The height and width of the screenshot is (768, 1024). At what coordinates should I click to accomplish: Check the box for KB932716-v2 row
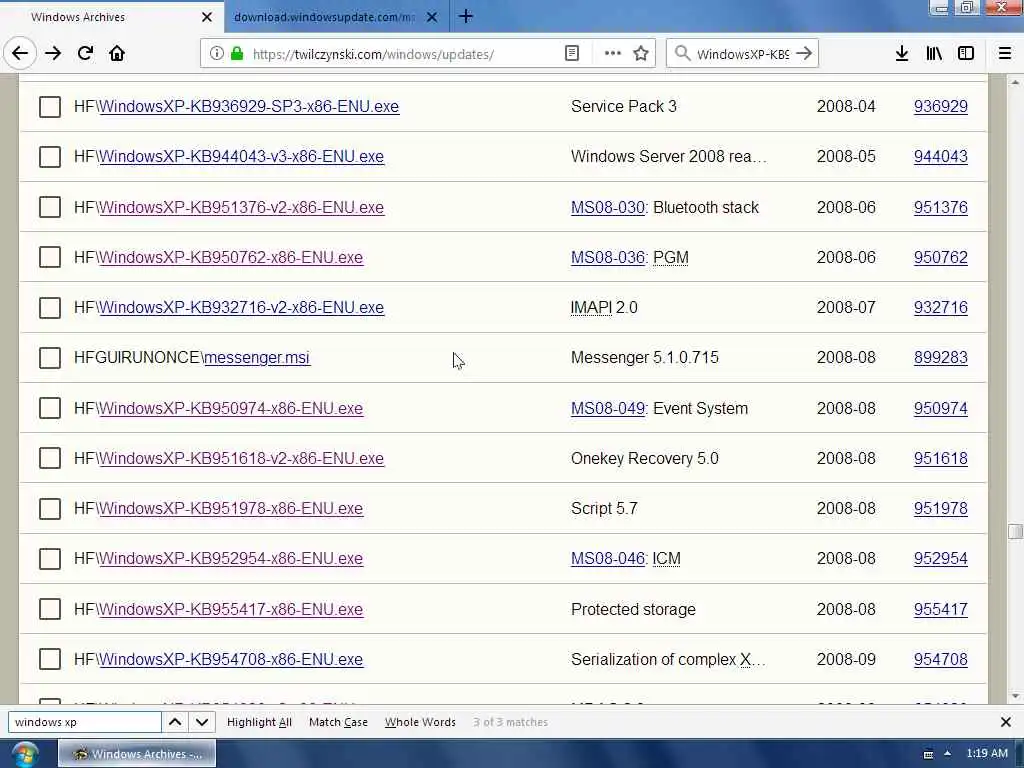pyautogui.click(x=50, y=308)
